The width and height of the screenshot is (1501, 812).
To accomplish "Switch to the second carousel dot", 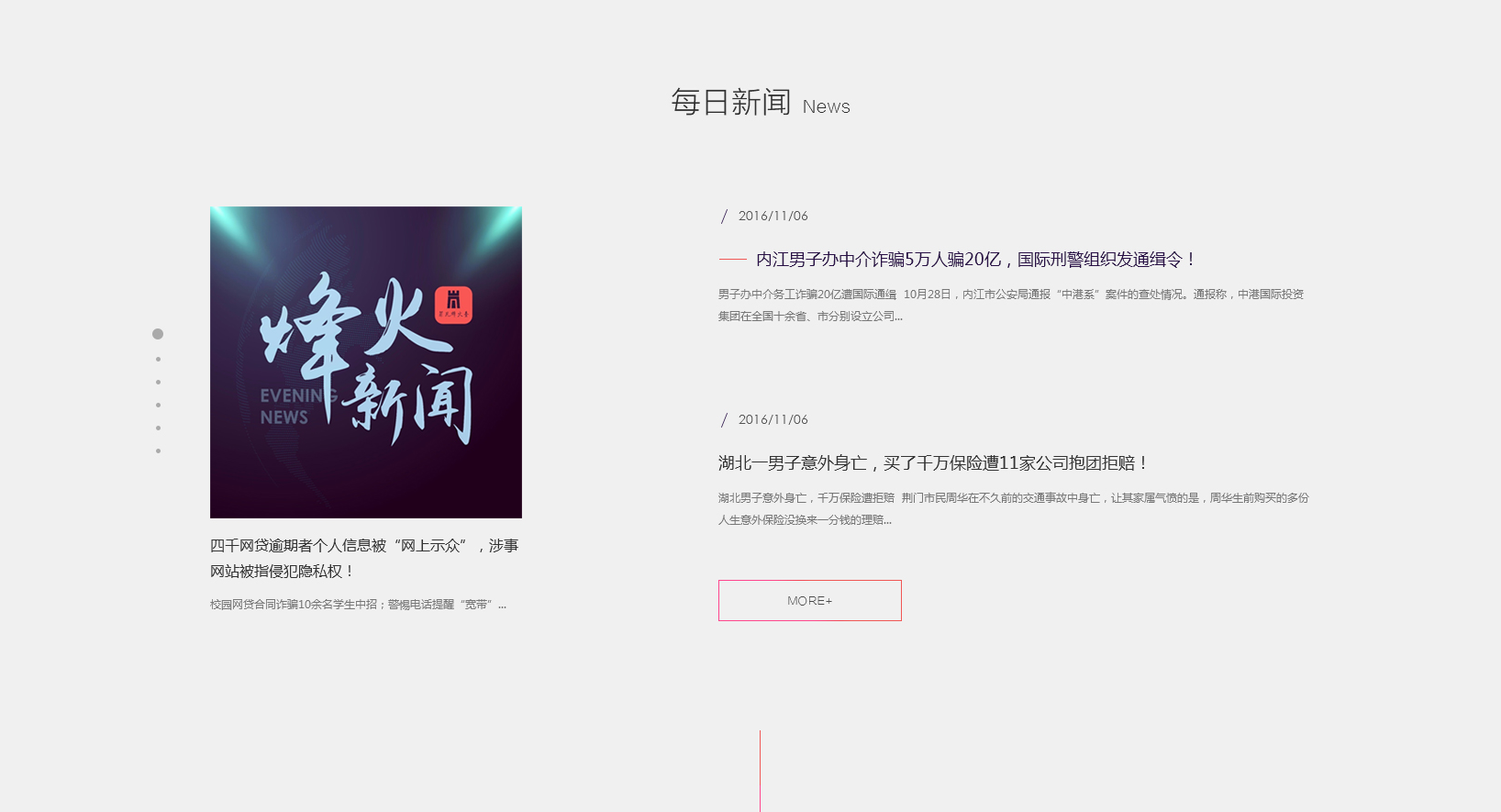I will point(159,360).
